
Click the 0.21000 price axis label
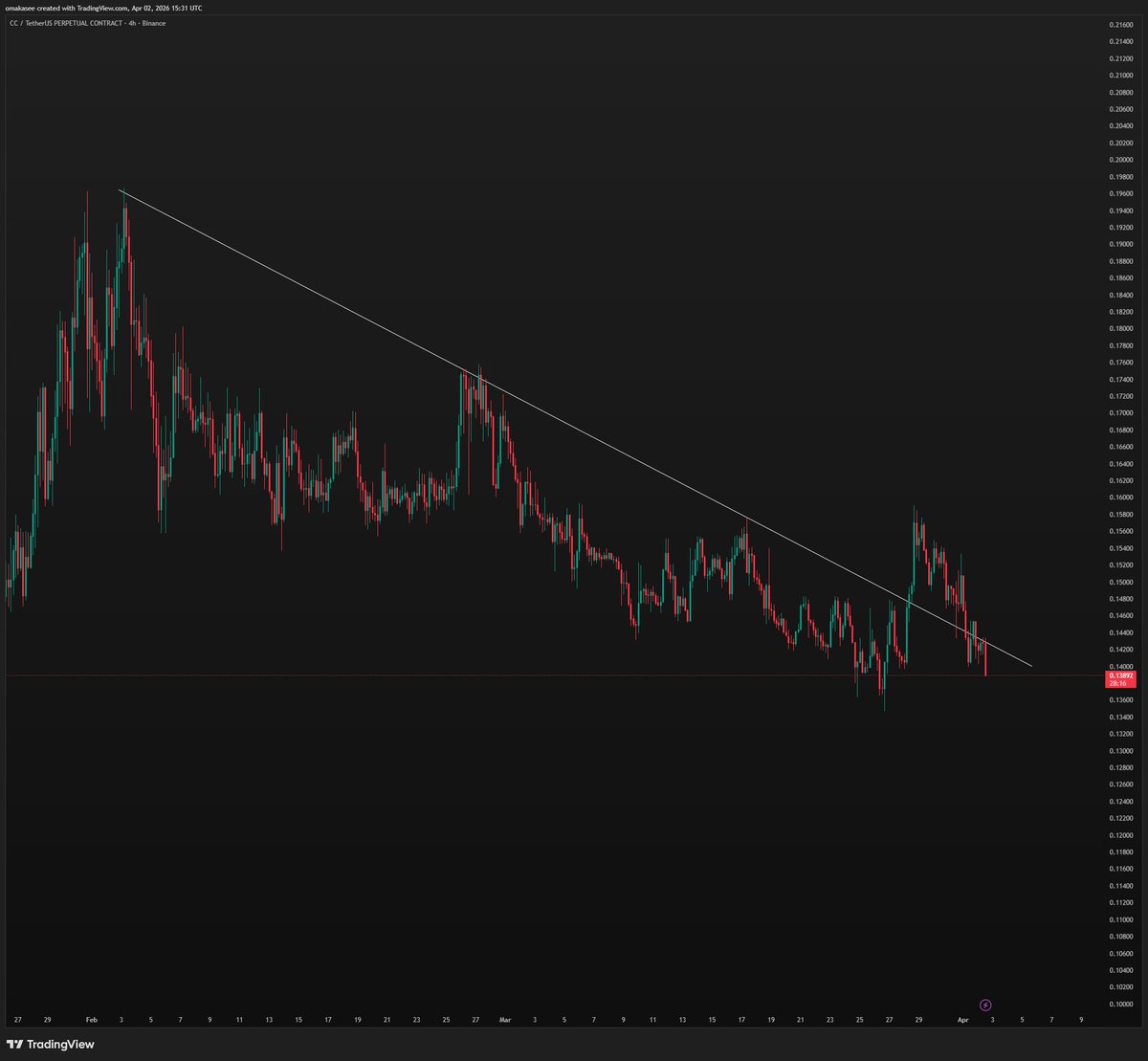tap(1121, 75)
